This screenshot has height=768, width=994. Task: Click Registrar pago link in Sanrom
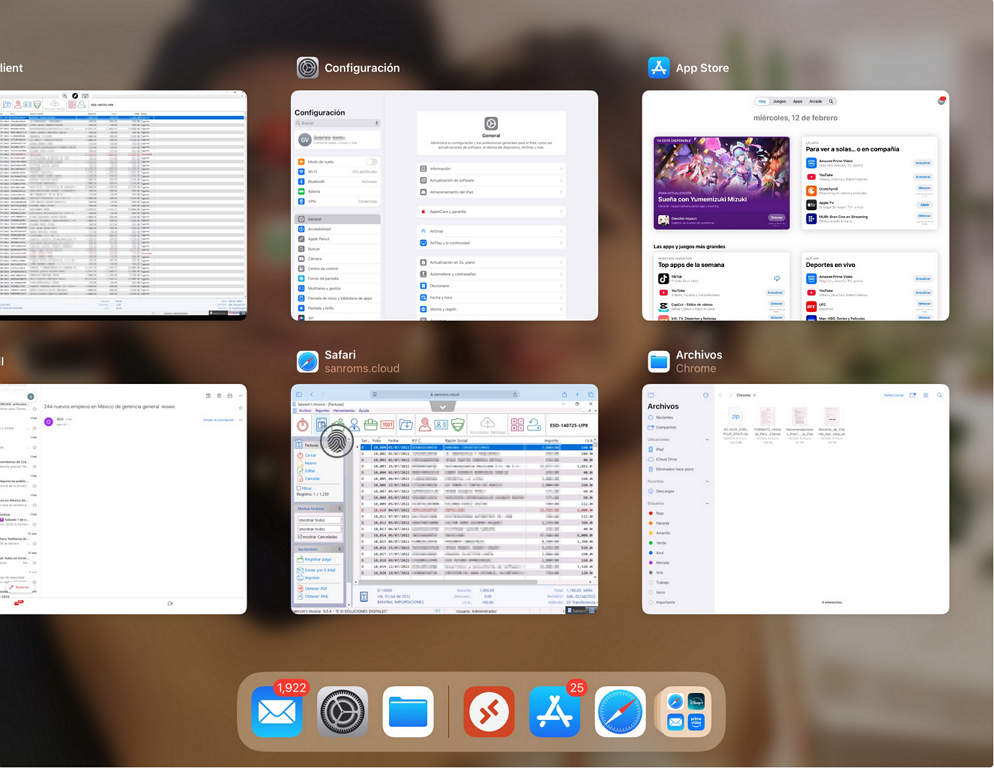tap(318, 559)
